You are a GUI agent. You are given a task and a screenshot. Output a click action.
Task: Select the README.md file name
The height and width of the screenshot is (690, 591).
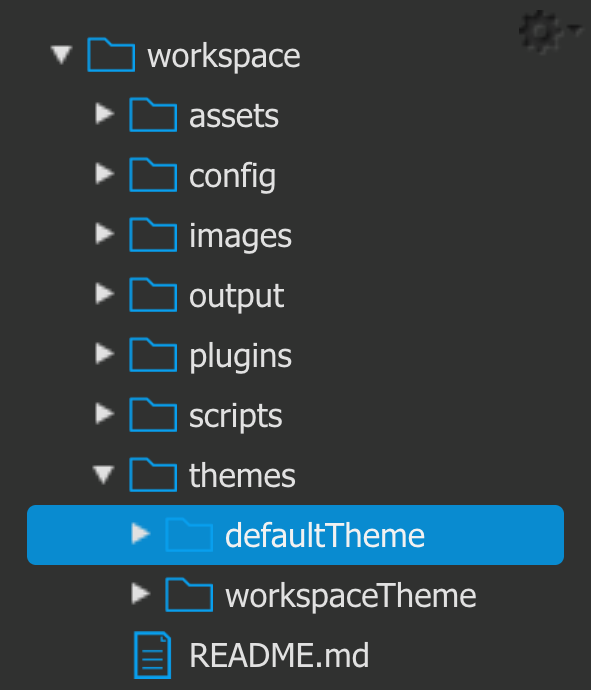(279, 655)
